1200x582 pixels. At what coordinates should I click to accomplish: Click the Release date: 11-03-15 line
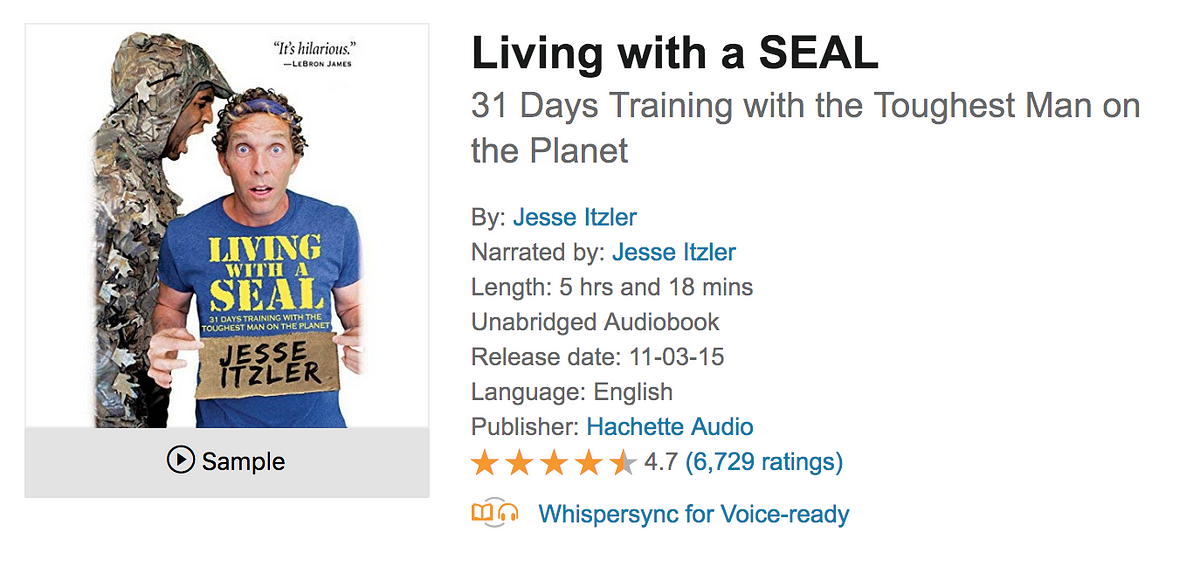[x=598, y=357]
